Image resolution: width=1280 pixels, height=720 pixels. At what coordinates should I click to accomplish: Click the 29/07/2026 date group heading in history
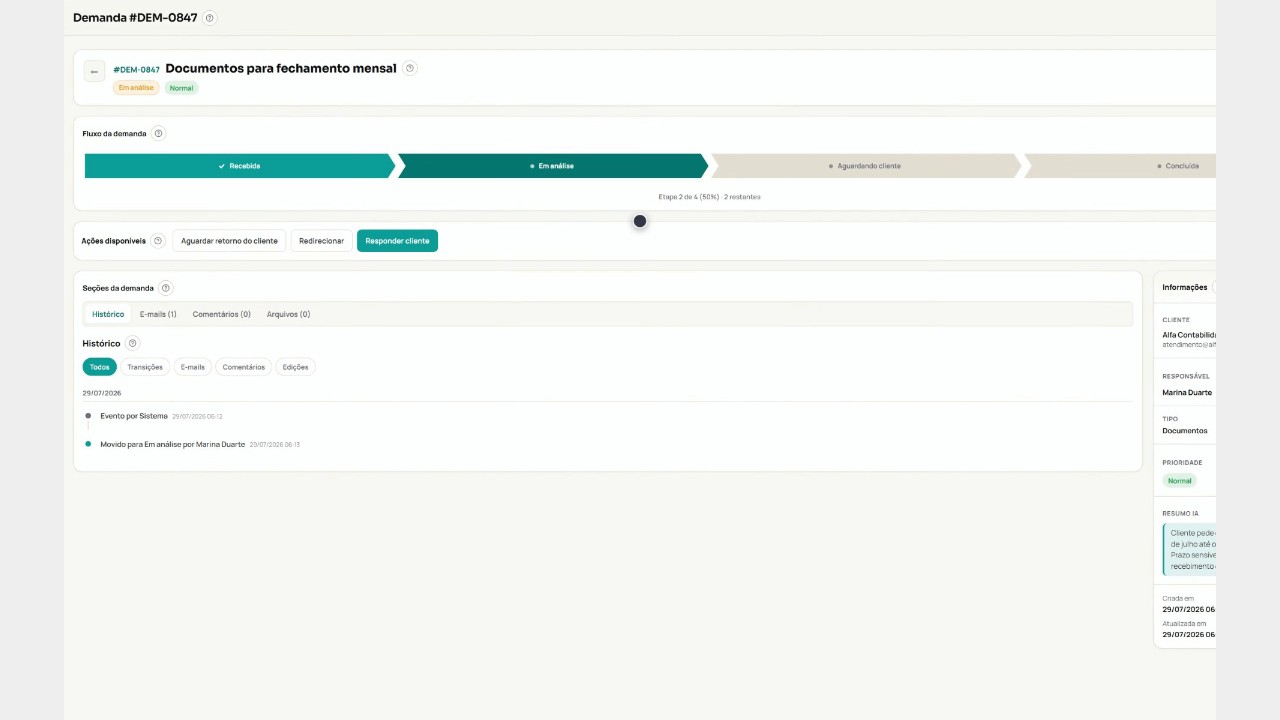coord(102,393)
